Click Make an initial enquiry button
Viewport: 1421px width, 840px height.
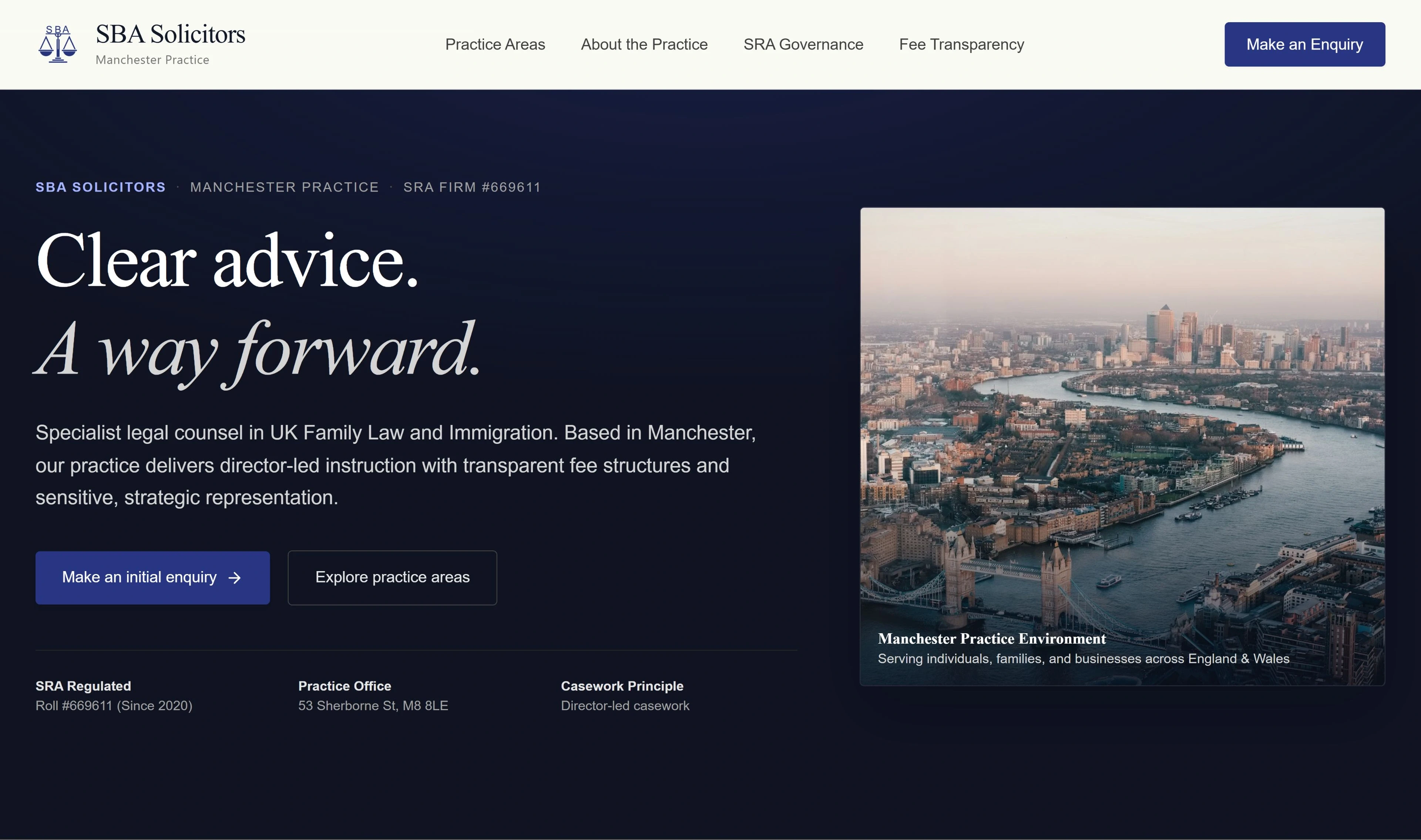(x=152, y=577)
